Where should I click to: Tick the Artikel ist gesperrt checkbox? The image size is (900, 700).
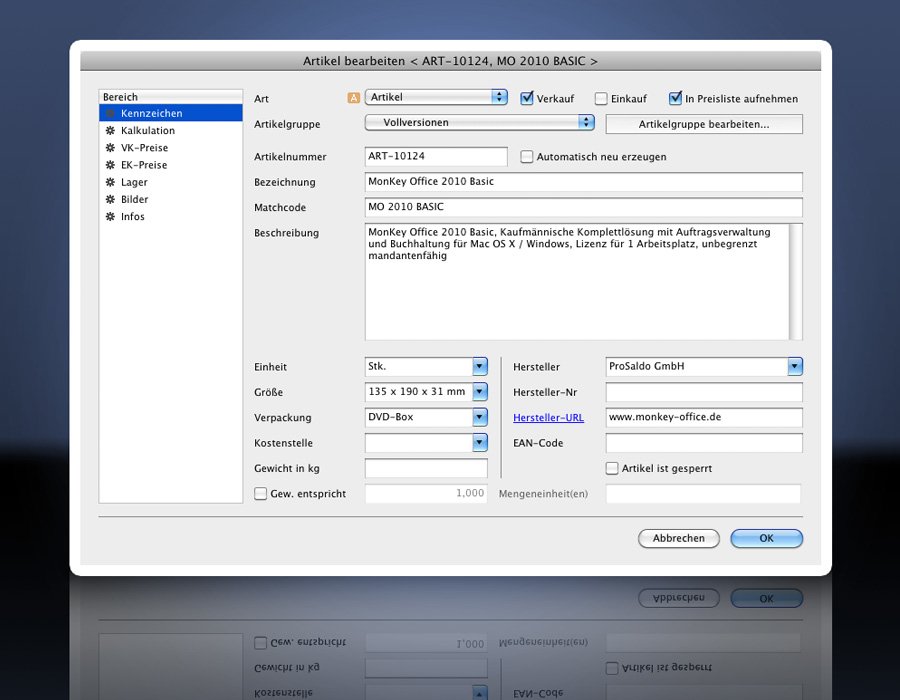(x=612, y=468)
